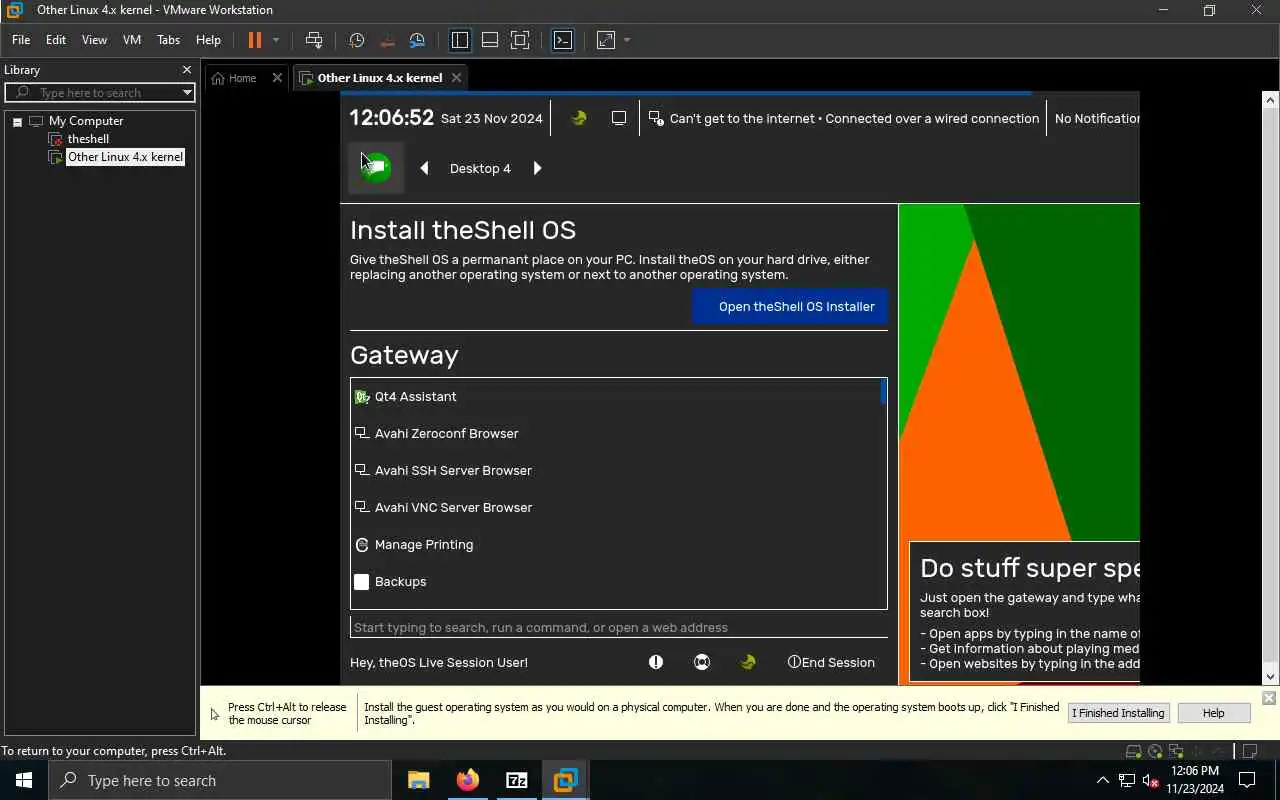This screenshot has height=800, width=1280.
Task: Click the hard disk status icon
Action: [x=1133, y=751]
